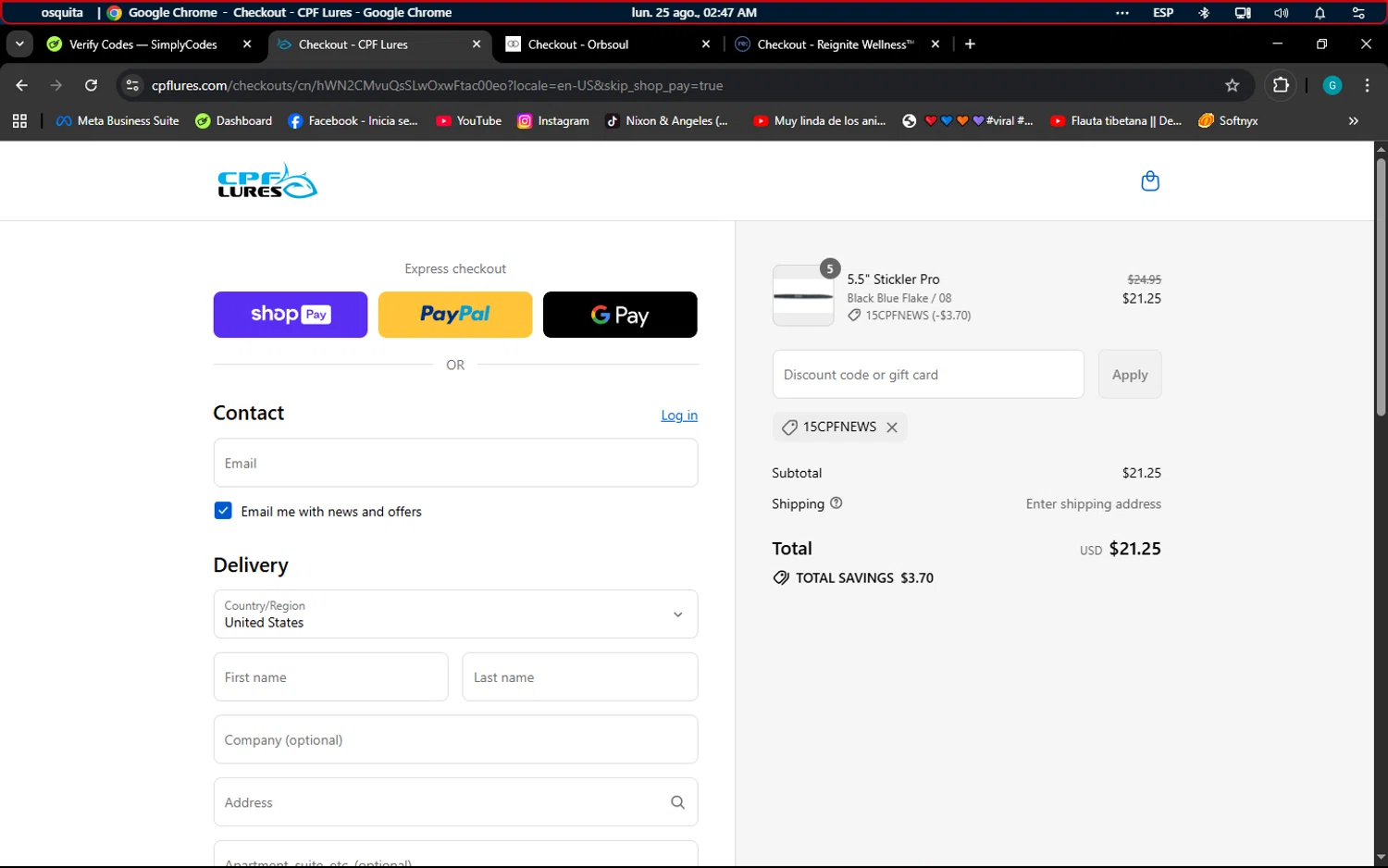Viewport: 1388px width, 868px height.
Task: Remove the 15CPFNEWS discount code
Action: (892, 428)
